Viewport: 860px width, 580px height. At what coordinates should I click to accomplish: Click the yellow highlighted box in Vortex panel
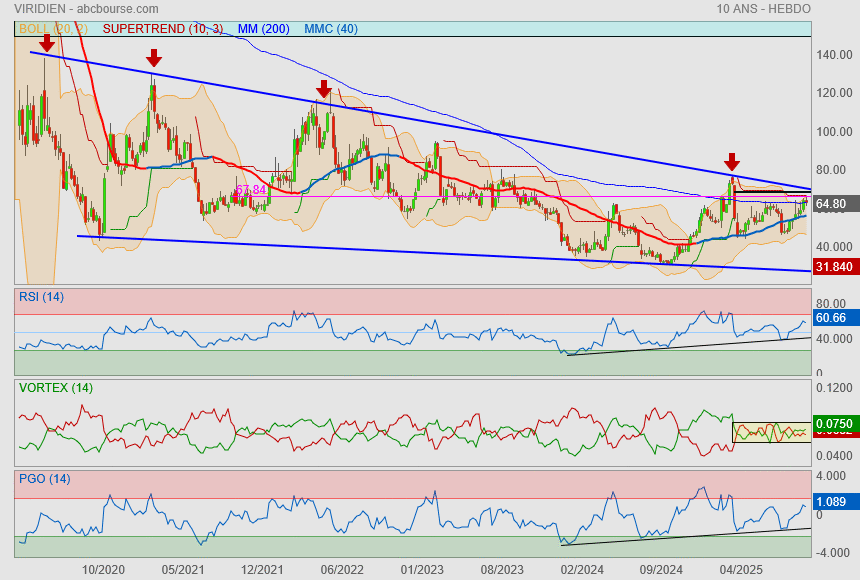click(x=770, y=432)
